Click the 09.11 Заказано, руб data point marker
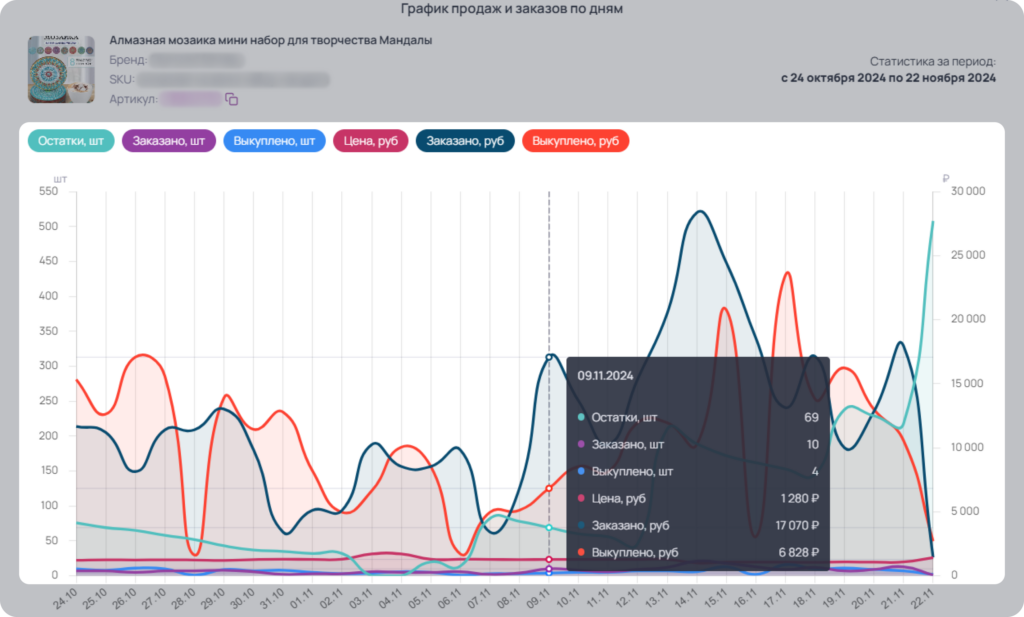This screenshot has height=617, width=1024. coord(549,357)
